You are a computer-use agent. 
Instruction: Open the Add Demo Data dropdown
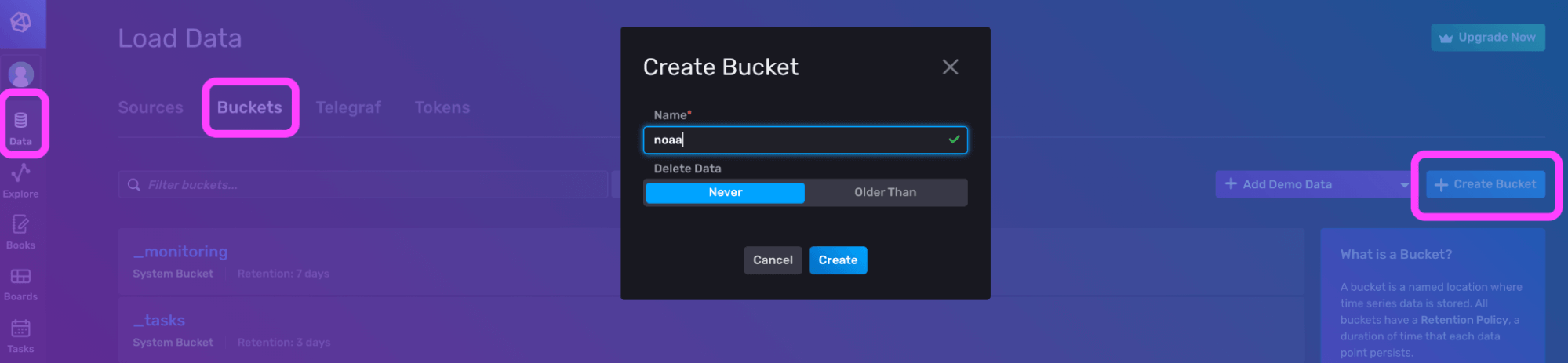[1312, 184]
